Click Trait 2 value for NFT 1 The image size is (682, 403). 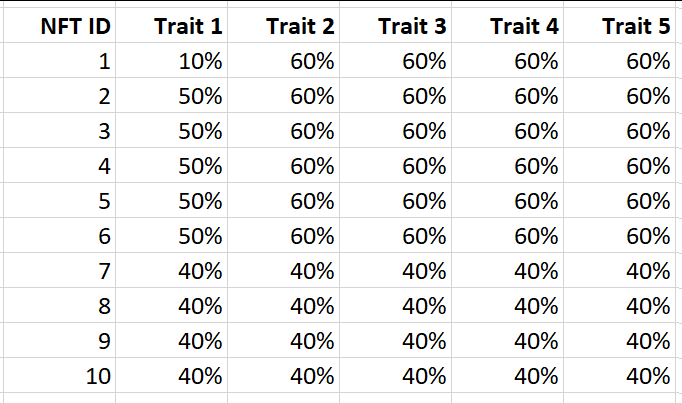click(311, 62)
